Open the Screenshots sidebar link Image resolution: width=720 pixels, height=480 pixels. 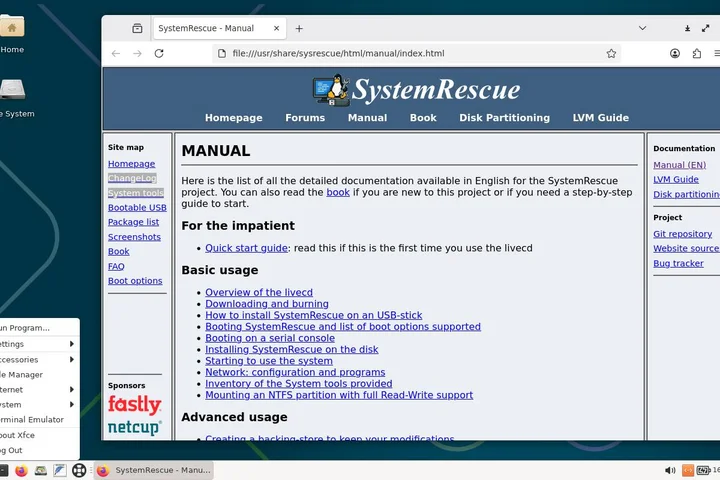coord(134,237)
